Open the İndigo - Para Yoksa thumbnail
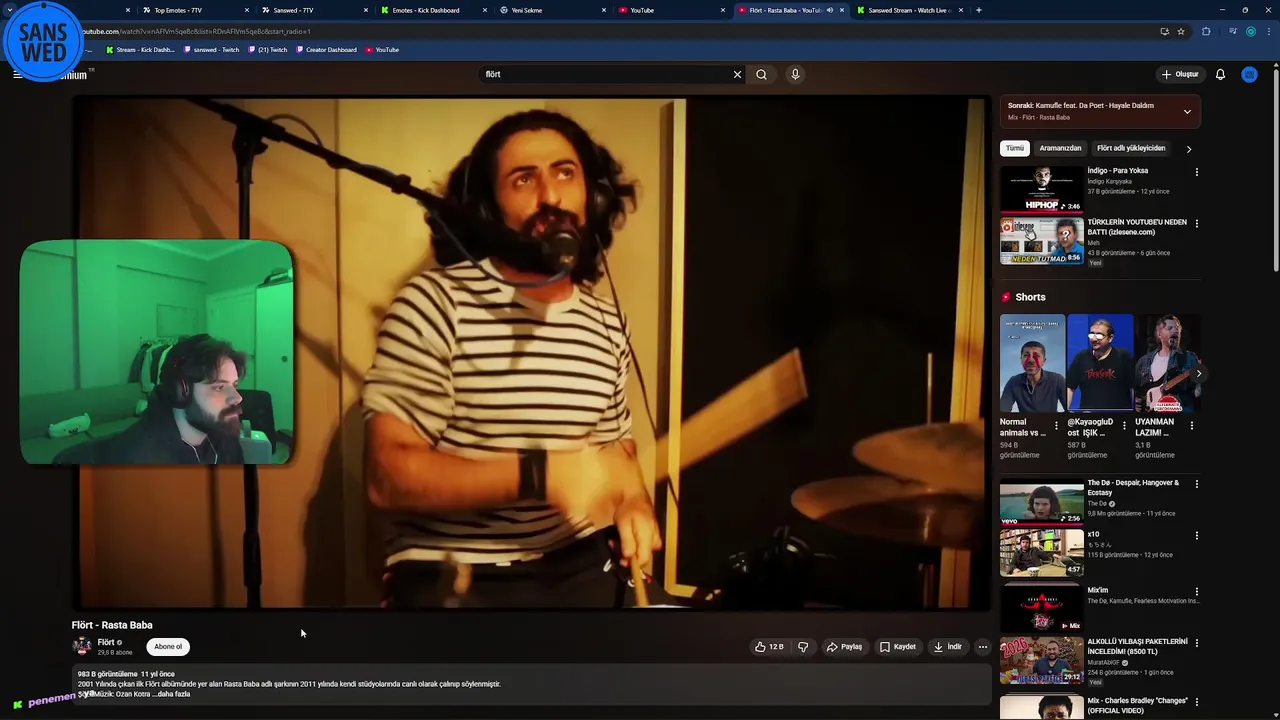 1042,188
